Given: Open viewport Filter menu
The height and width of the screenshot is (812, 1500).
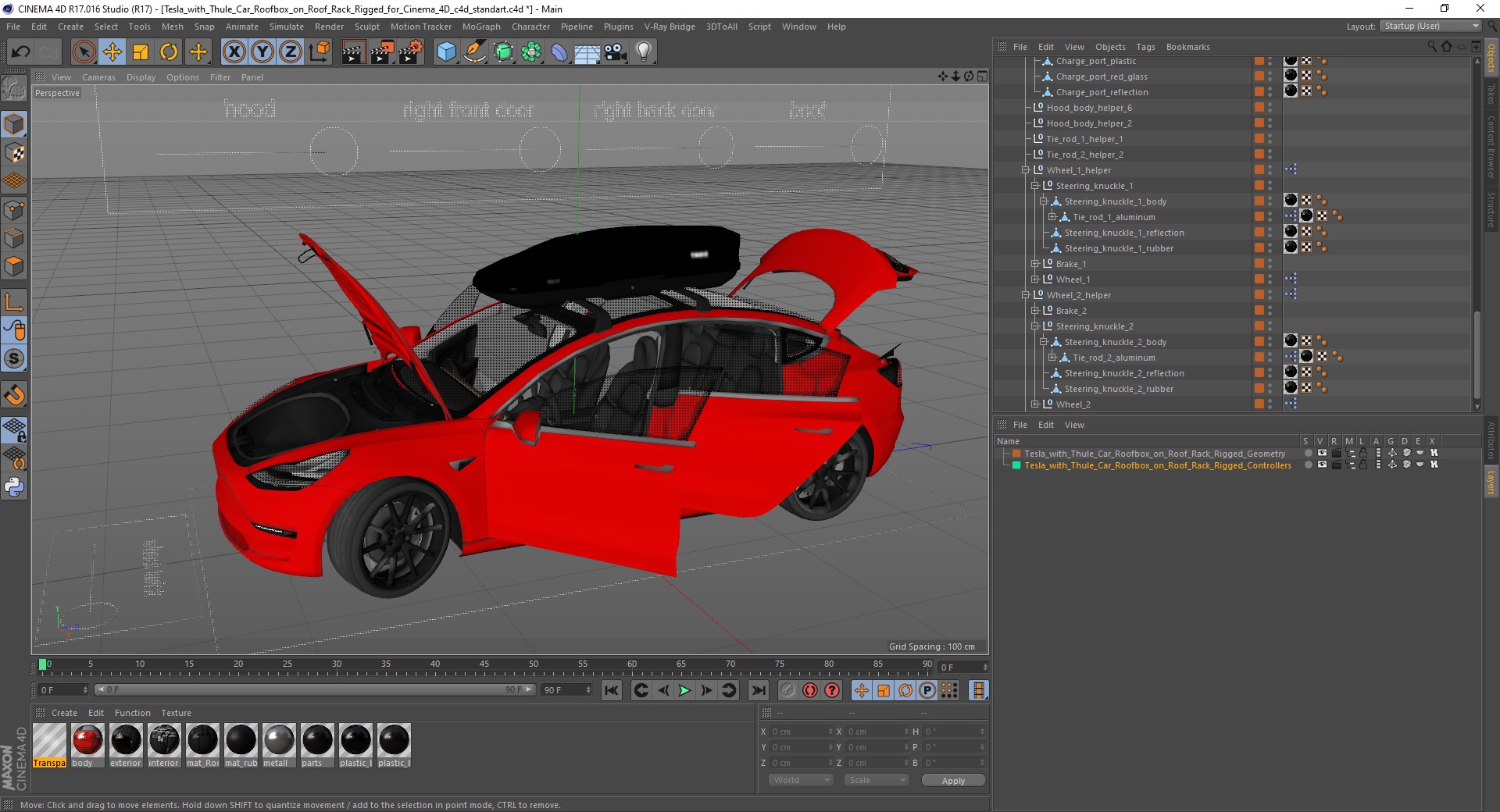Looking at the screenshot, I should tap(220, 77).
